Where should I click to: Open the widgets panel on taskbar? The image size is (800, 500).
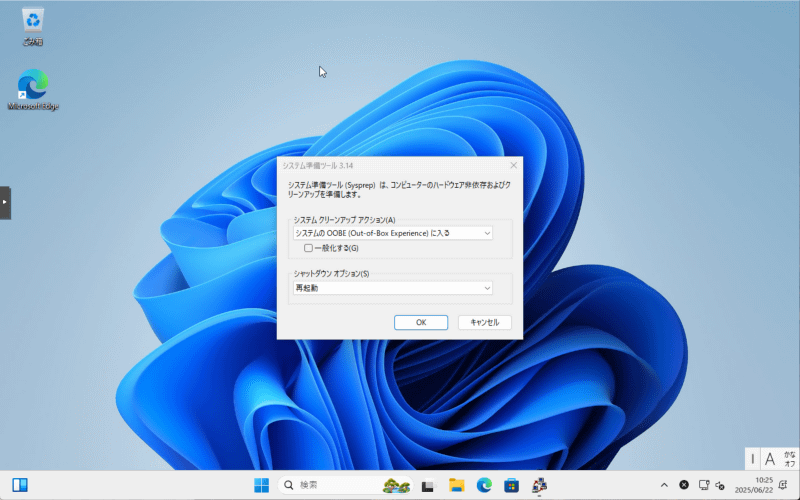point(20,485)
